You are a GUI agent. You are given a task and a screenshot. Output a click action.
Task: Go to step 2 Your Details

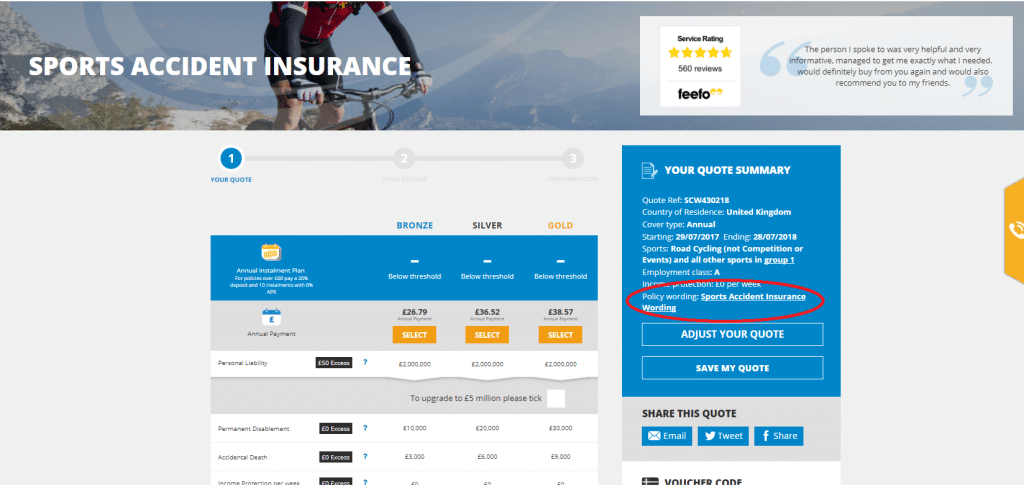tap(404, 159)
